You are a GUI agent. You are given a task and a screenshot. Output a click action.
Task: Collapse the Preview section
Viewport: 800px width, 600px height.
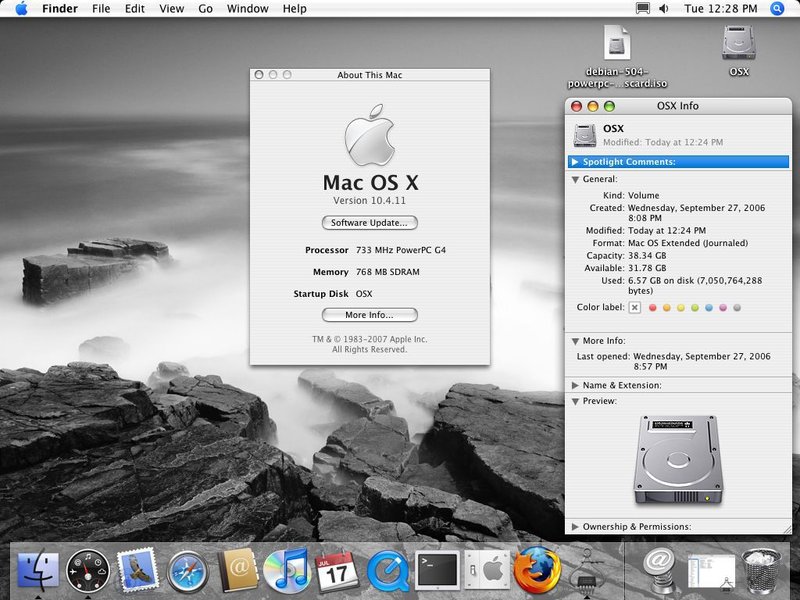576,402
